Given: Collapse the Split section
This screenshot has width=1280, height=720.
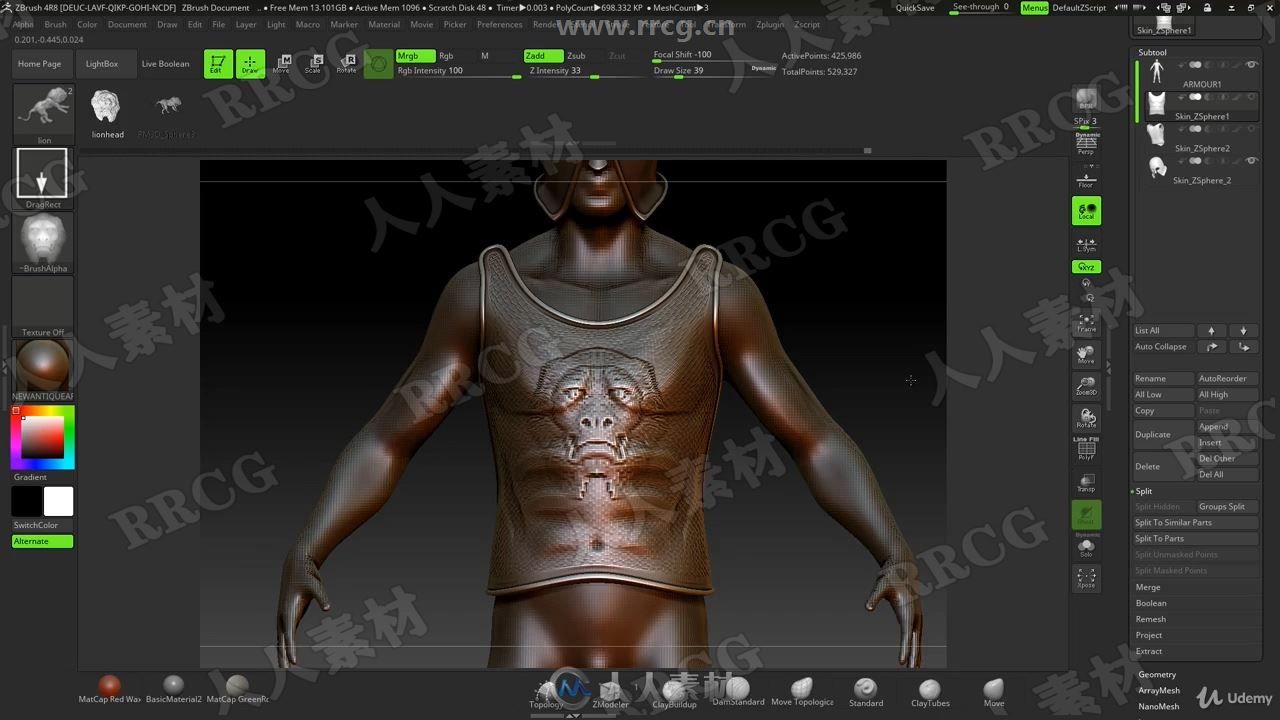Looking at the screenshot, I should coord(1143,491).
